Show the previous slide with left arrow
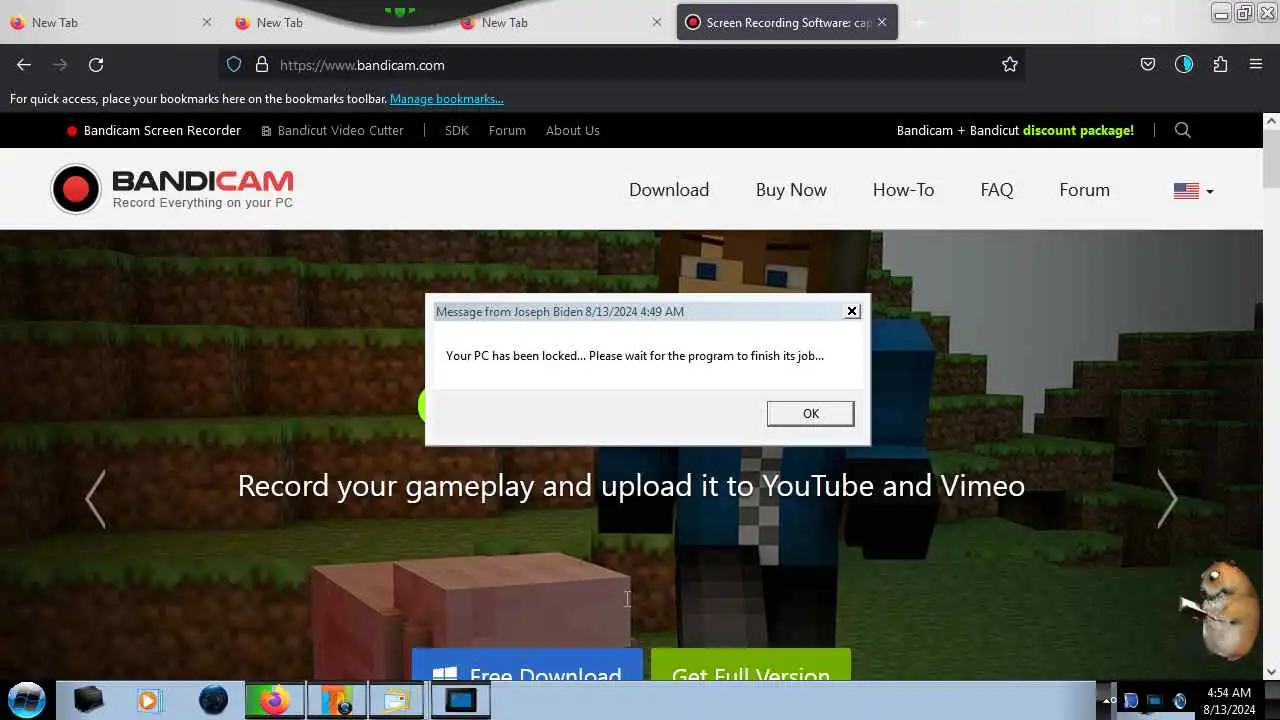 click(95, 498)
